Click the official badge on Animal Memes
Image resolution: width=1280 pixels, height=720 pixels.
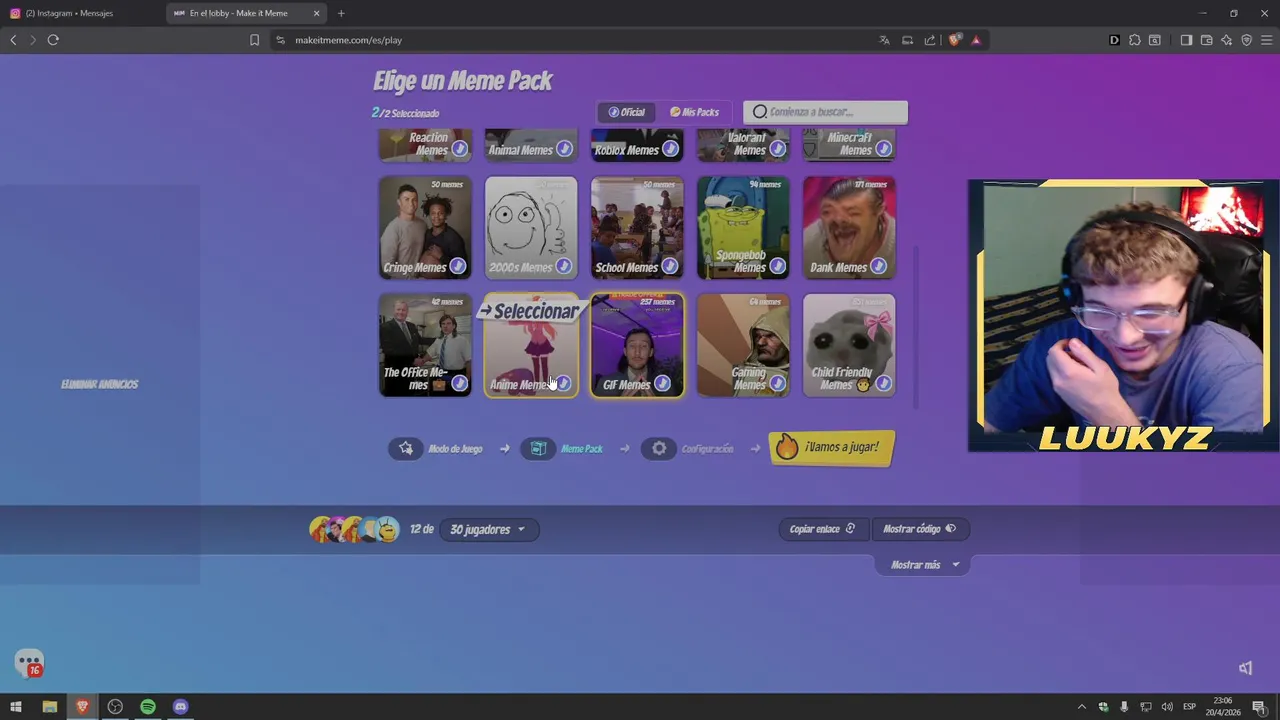coord(564,149)
